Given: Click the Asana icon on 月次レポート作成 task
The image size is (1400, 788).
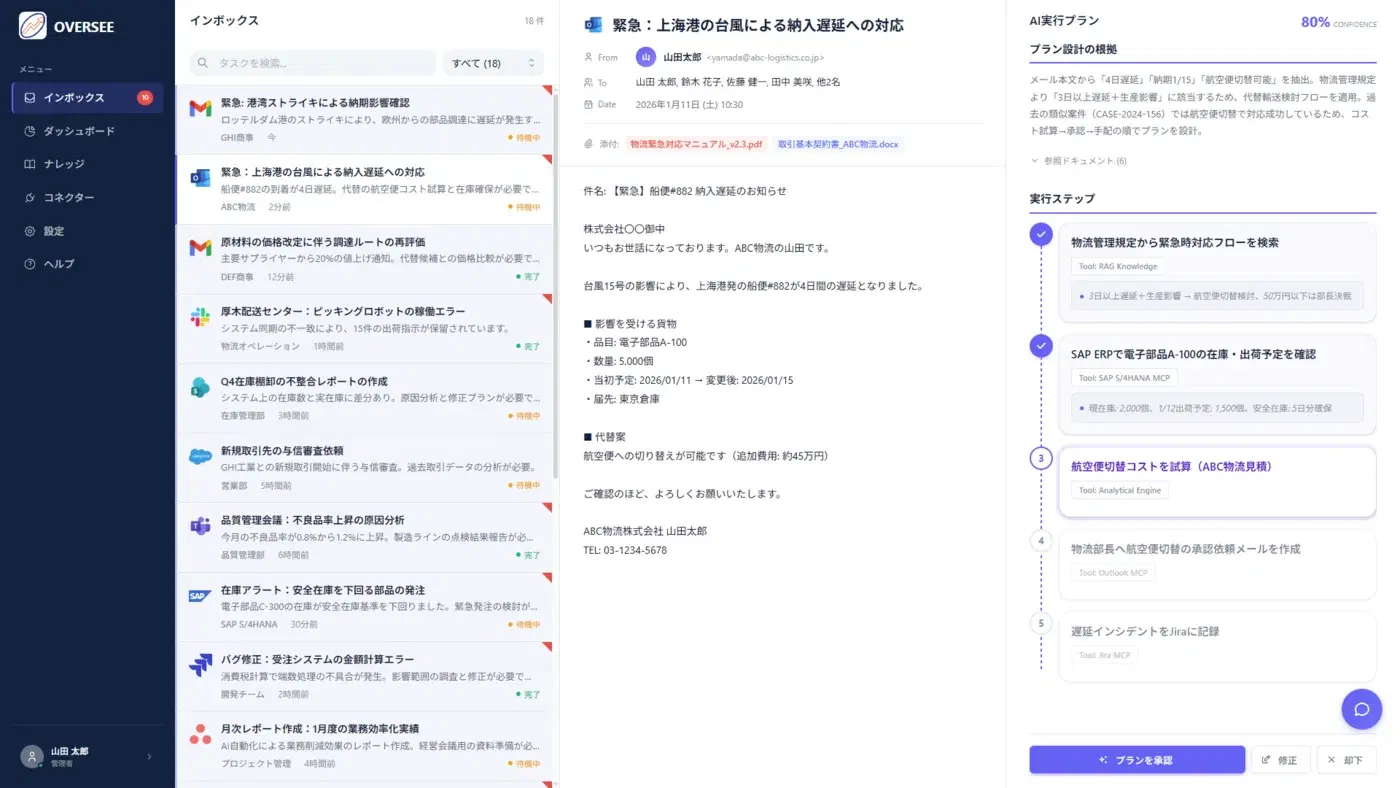Looking at the screenshot, I should coord(200,735).
